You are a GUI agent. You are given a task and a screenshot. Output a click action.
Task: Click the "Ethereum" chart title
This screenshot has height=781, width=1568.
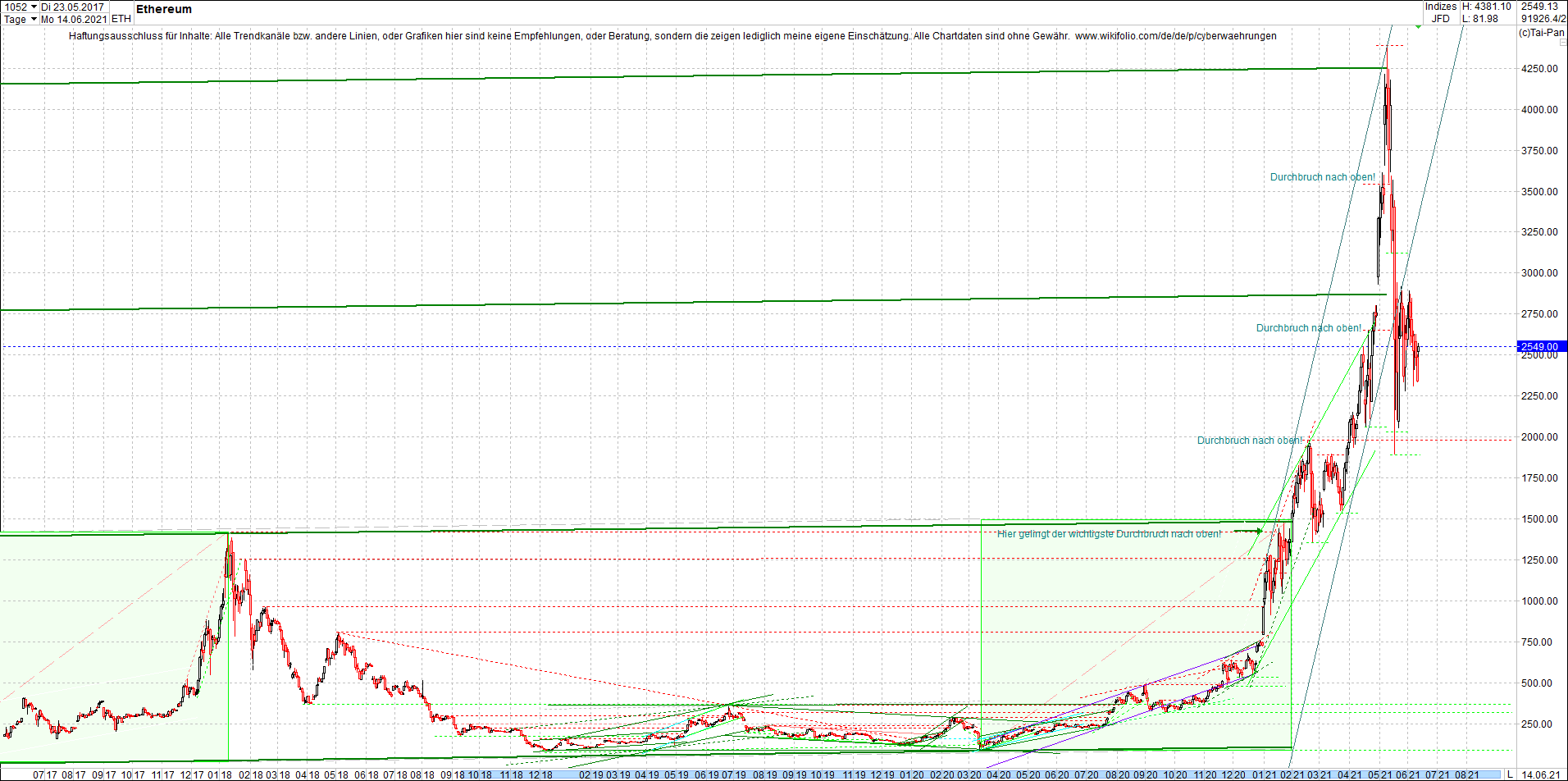163,9
